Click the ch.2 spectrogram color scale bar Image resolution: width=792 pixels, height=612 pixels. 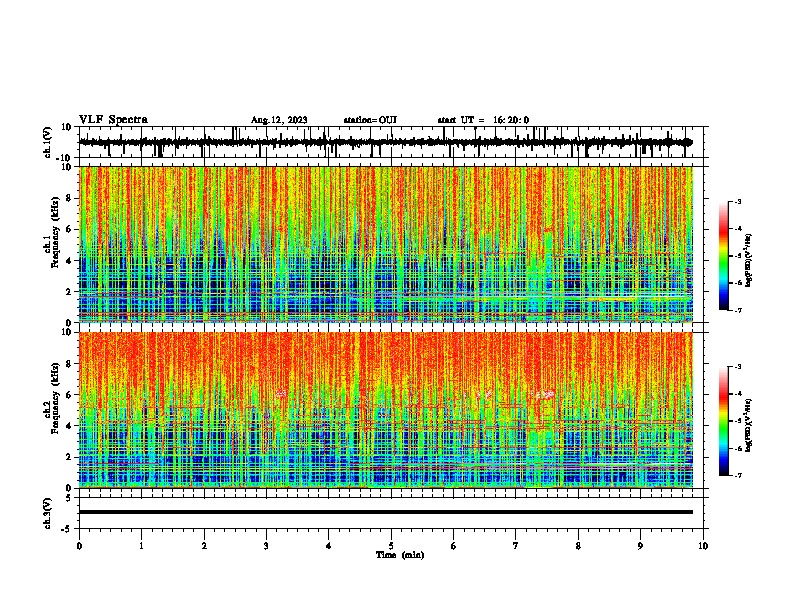click(x=724, y=421)
